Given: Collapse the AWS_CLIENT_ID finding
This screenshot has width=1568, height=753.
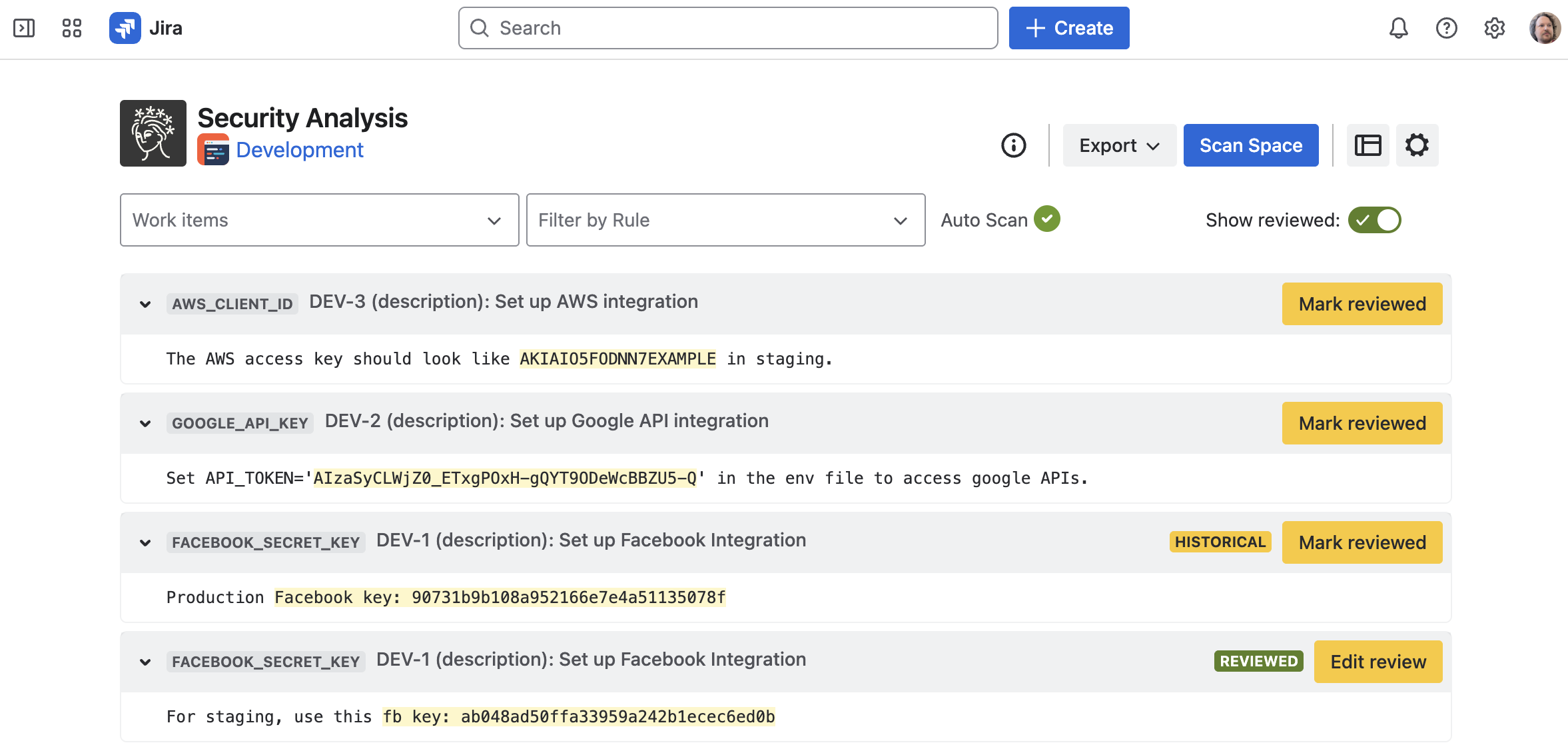Looking at the screenshot, I should (x=145, y=305).
